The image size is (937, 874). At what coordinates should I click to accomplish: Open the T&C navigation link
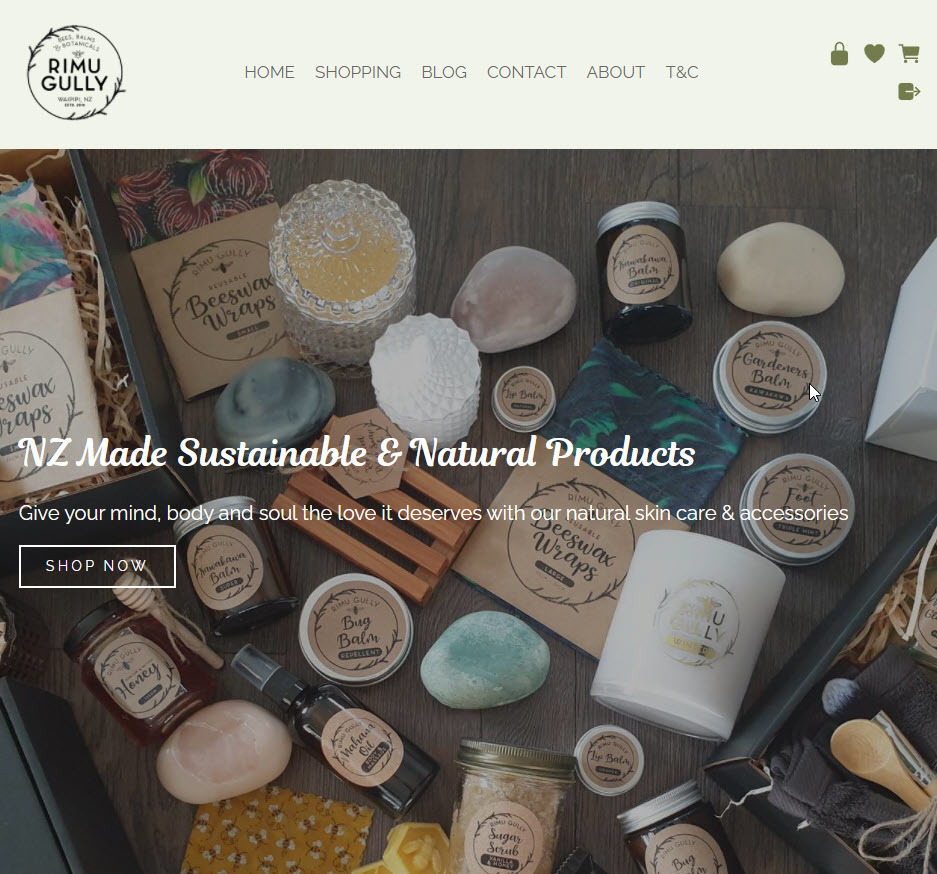[x=682, y=72]
